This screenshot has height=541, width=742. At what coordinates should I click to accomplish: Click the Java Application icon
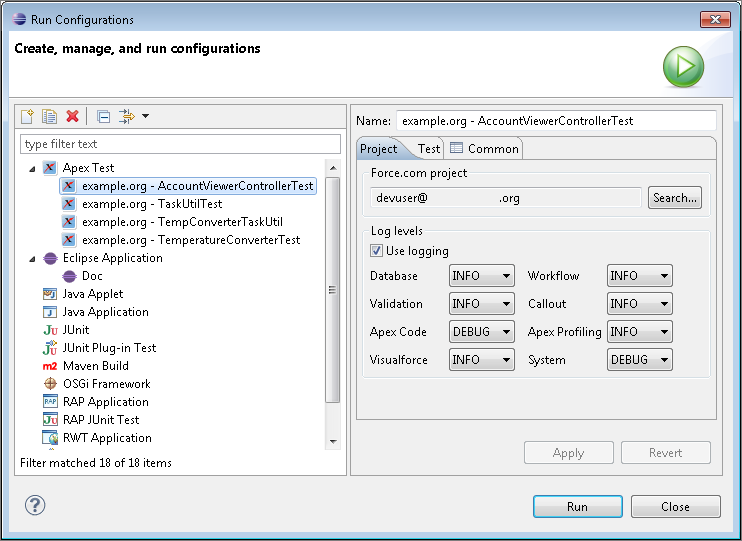coord(50,312)
